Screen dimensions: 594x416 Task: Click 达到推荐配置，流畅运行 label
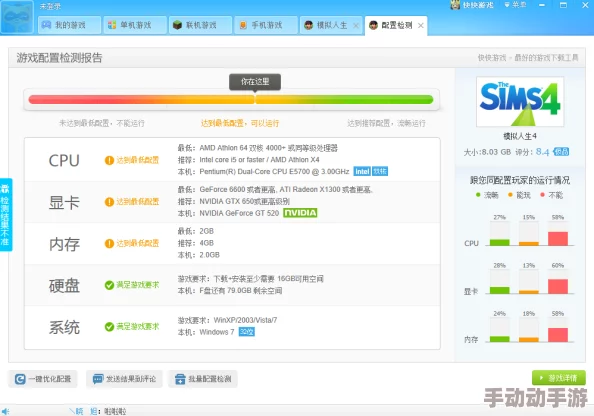(x=386, y=123)
